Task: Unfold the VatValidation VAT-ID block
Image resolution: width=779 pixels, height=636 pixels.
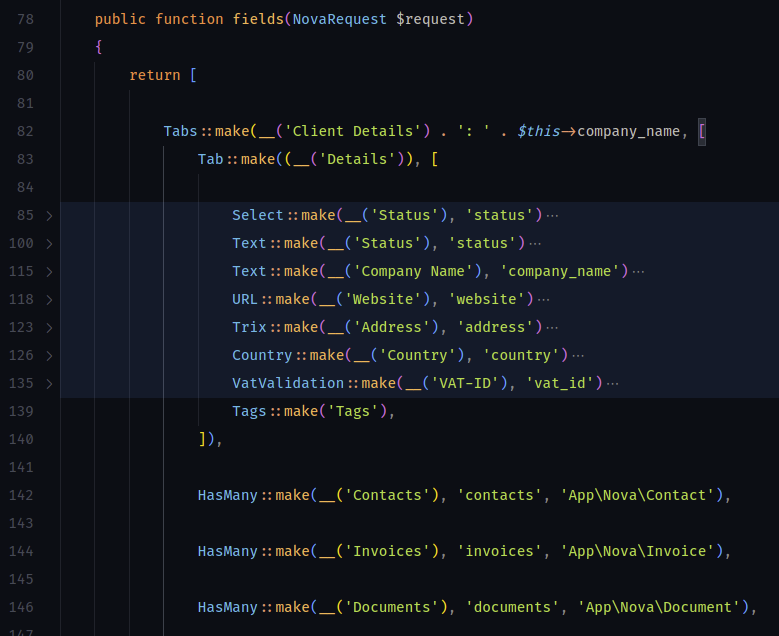Action: (x=49, y=384)
